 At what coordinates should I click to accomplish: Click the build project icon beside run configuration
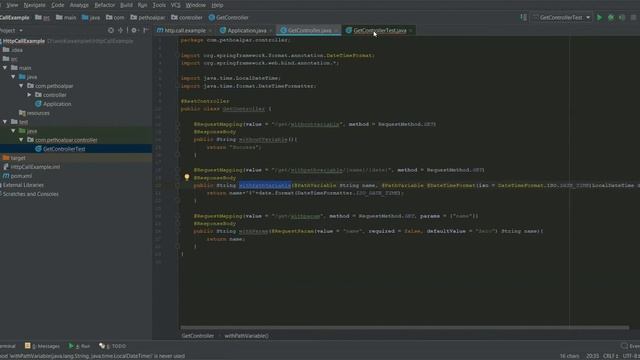coord(524,18)
